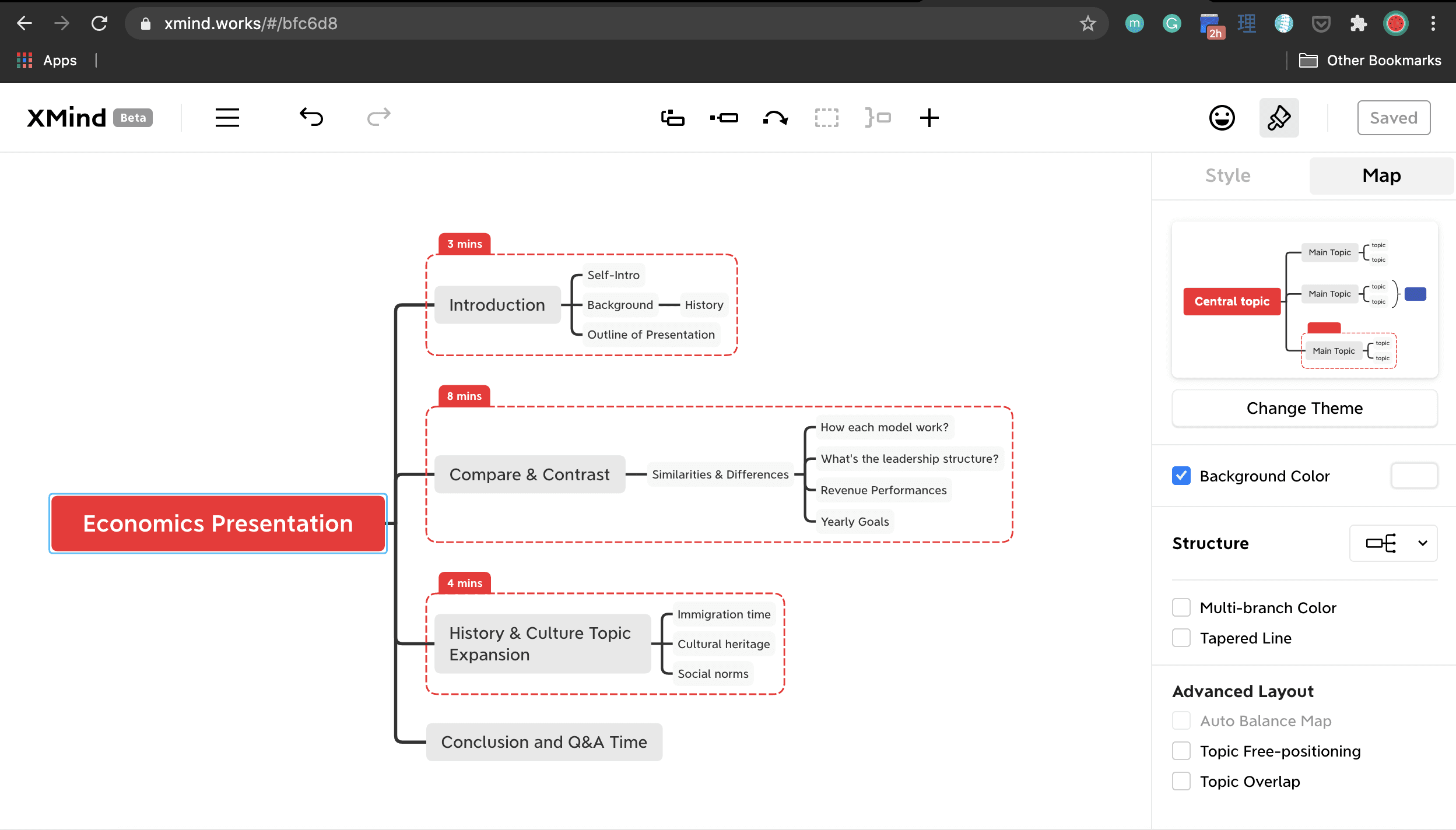Select the Economics Presentation central topic

pyautogui.click(x=218, y=523)
